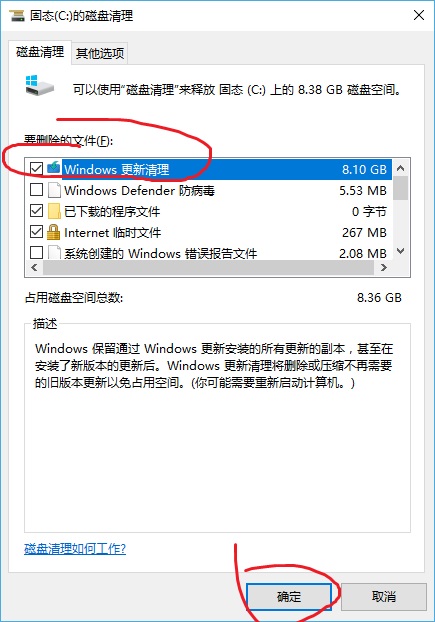Open the 磁盘清理如何工作? link

click(75, 549)
